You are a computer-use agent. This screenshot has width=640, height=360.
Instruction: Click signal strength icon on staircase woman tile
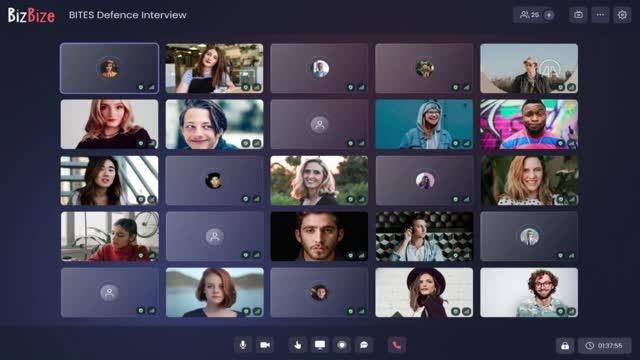(x=151, y=199)
